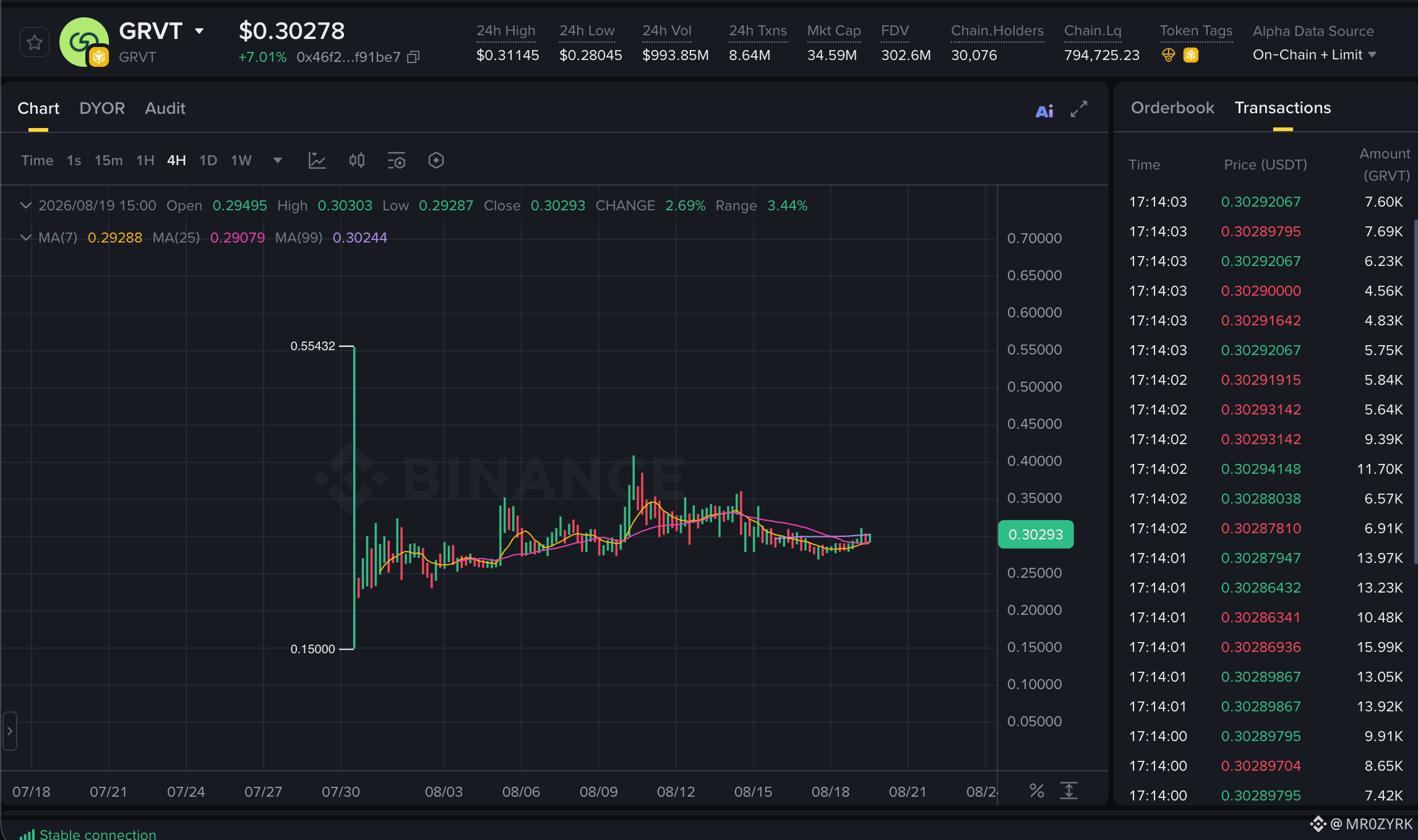The image size is (1418, 840).
Task: Open the indicator settings list icon
Action: pos(396,161)
